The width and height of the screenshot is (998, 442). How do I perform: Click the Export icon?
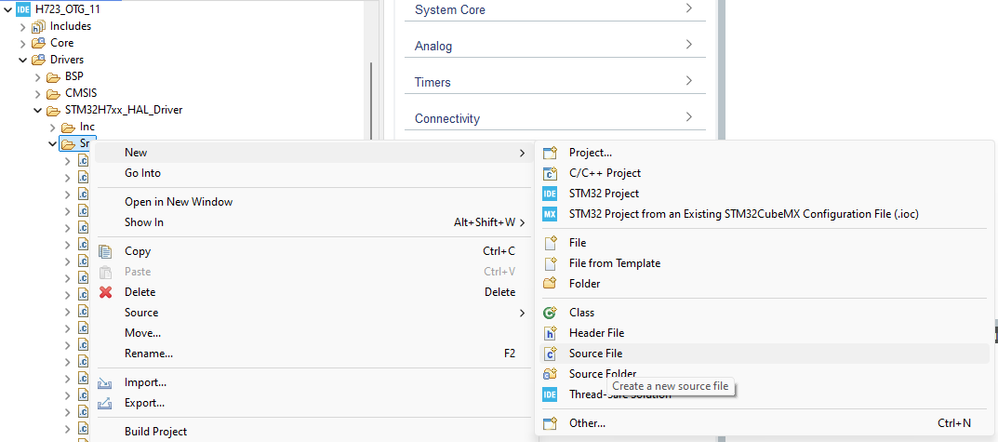coord(106,403)
